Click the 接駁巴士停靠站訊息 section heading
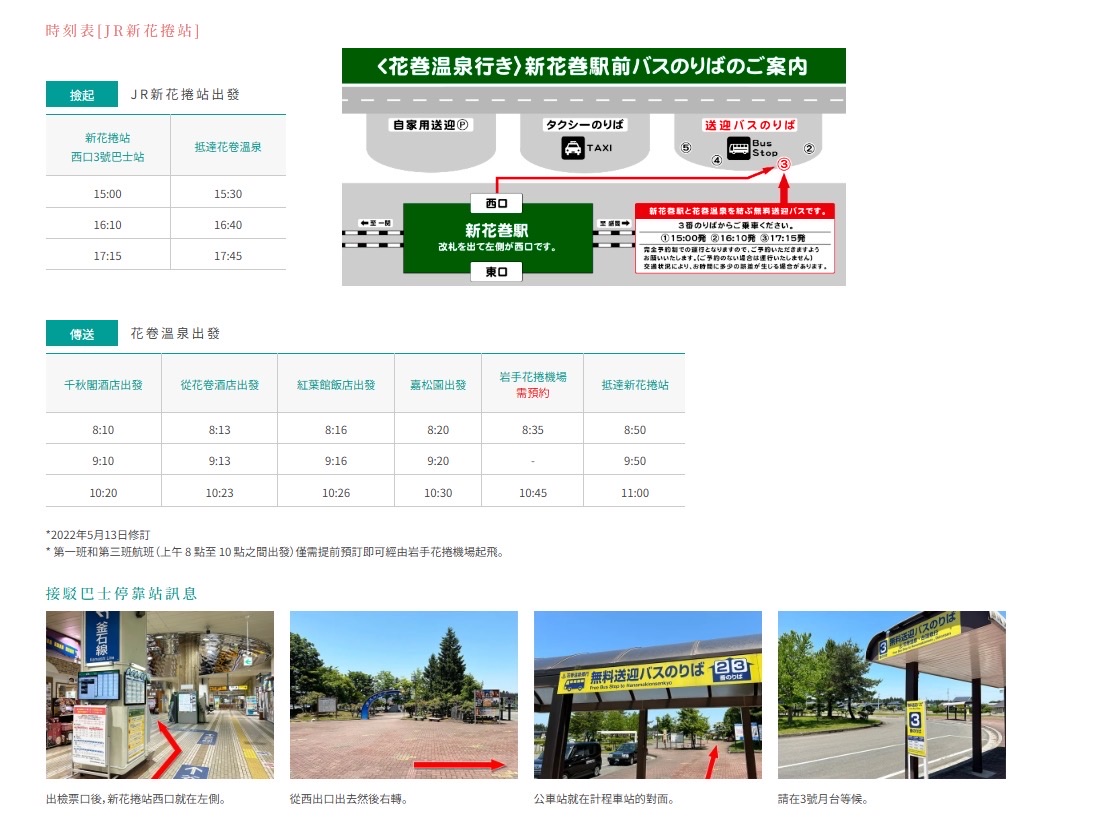The width and height of the screenshot is (1120, 827). pos(122,593)
